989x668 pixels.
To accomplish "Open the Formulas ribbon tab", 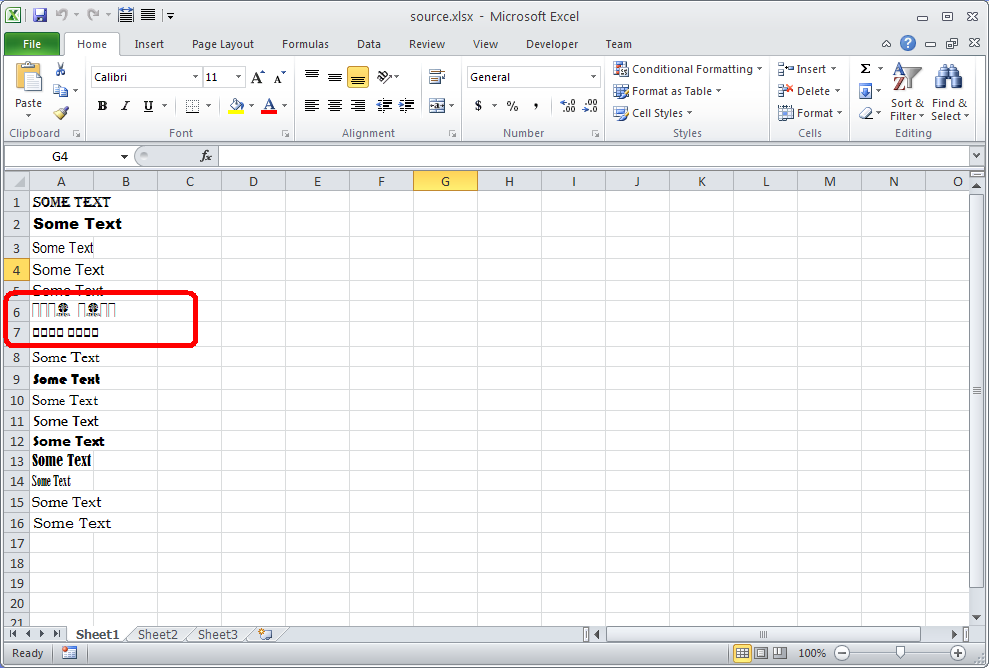I will tap(305, 44).
